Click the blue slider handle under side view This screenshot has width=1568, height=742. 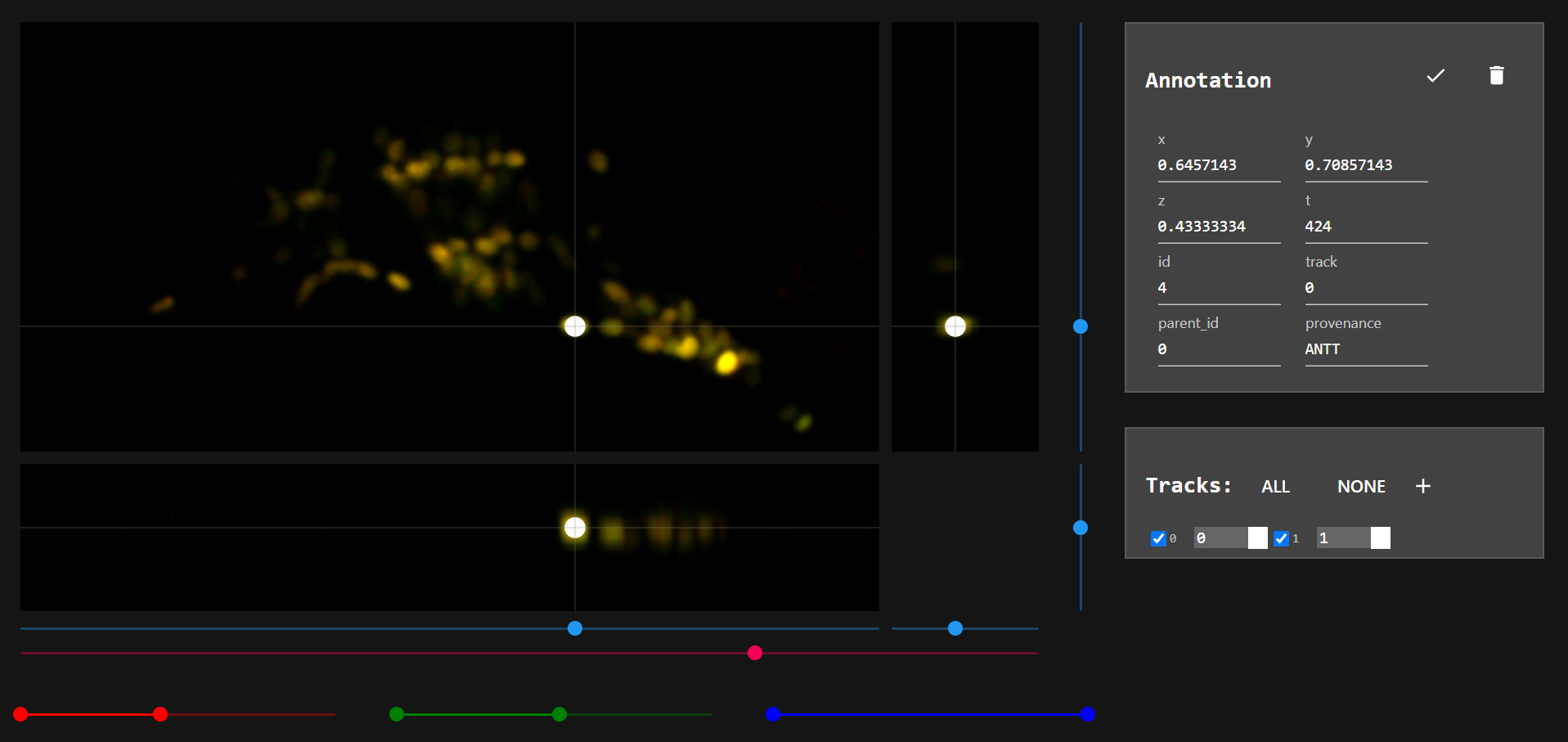pyautogui.click(x=955, y=628)
